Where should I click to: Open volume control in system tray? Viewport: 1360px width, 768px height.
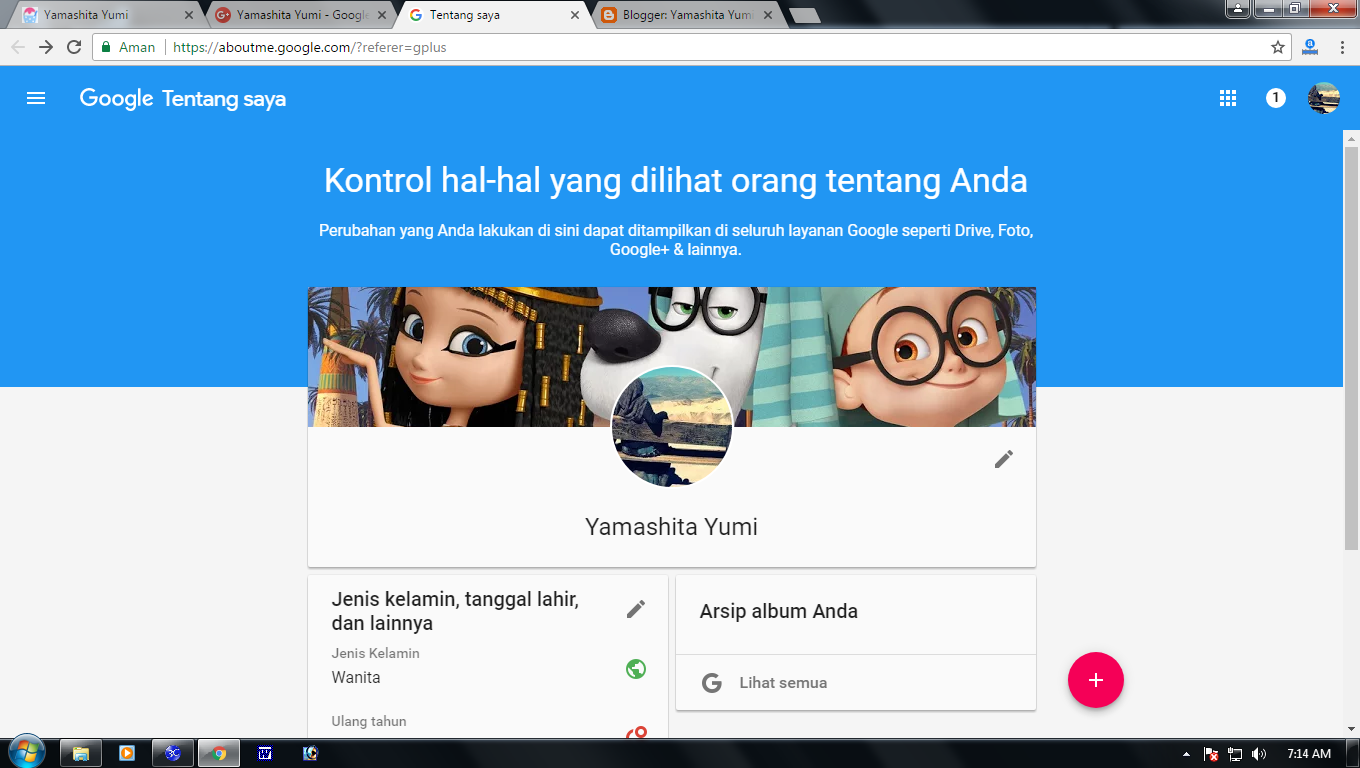coord(1259,754)
